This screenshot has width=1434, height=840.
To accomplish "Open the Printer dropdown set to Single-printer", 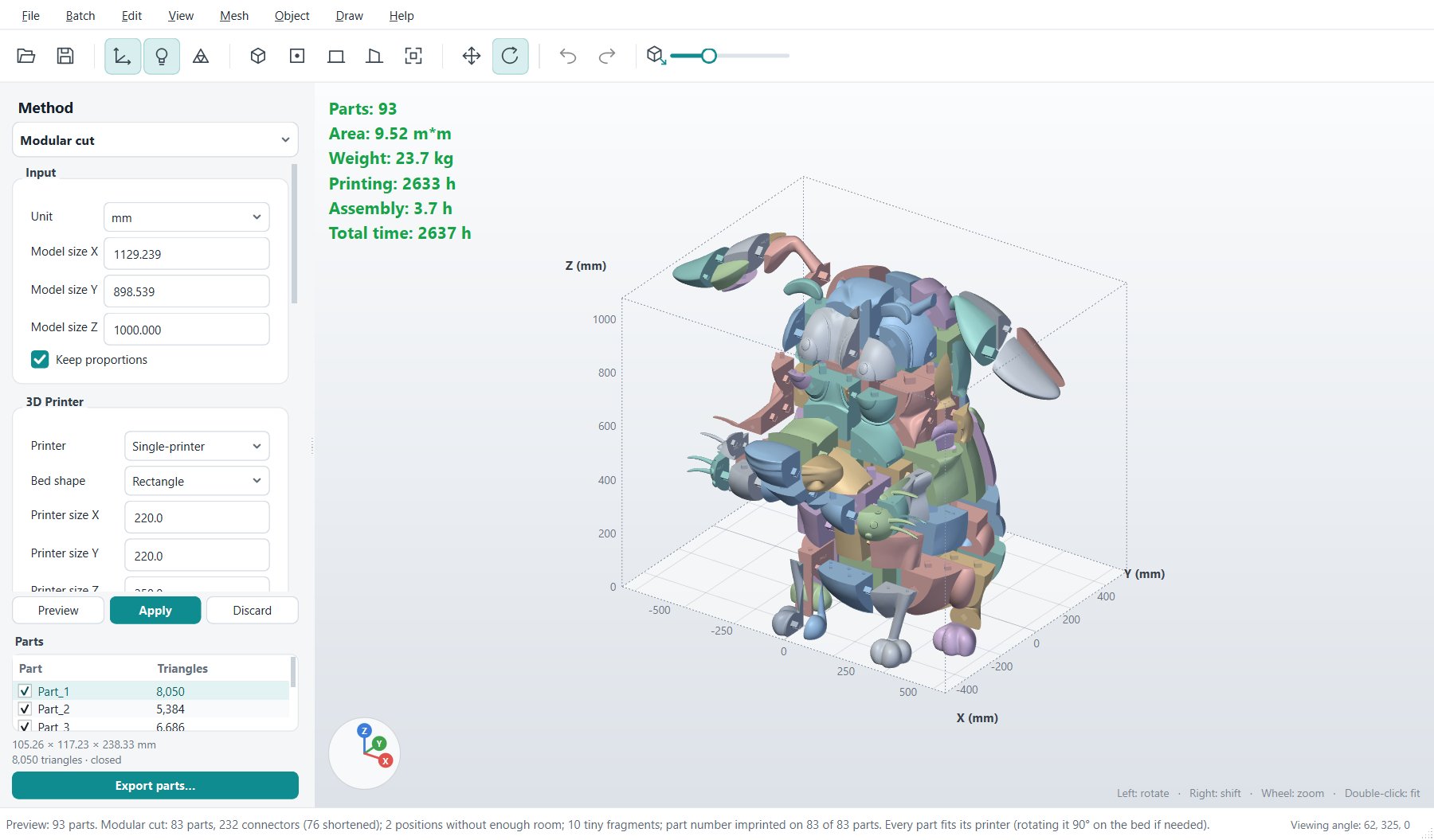I will (197, 446).
